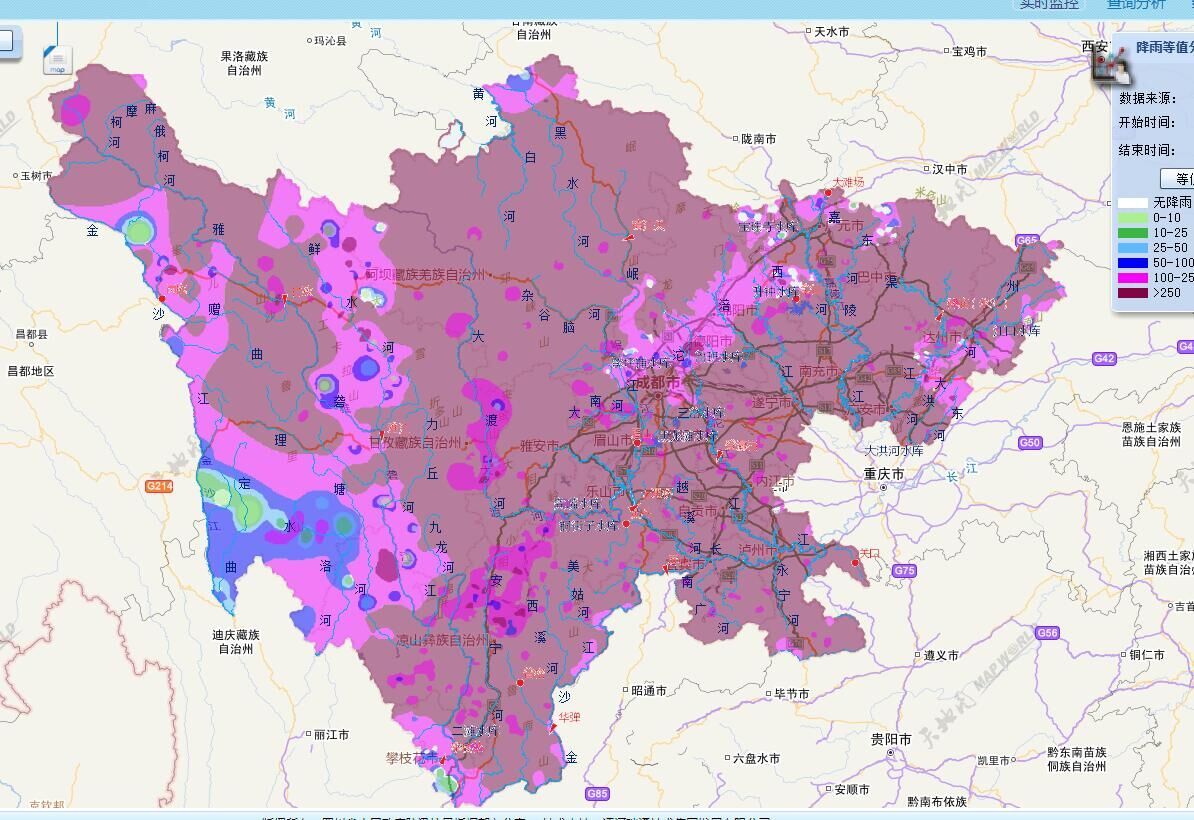
Task: Click the 成都市 city label
Action: pyautogui.click(x=659, y=383)
